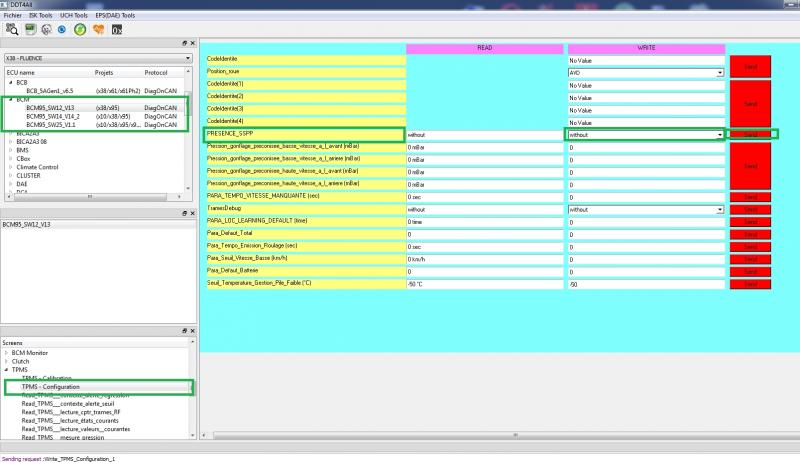This screenshot has height=462, width=800.
Task: Click the Protocol column header
Action: click(156, 73)
